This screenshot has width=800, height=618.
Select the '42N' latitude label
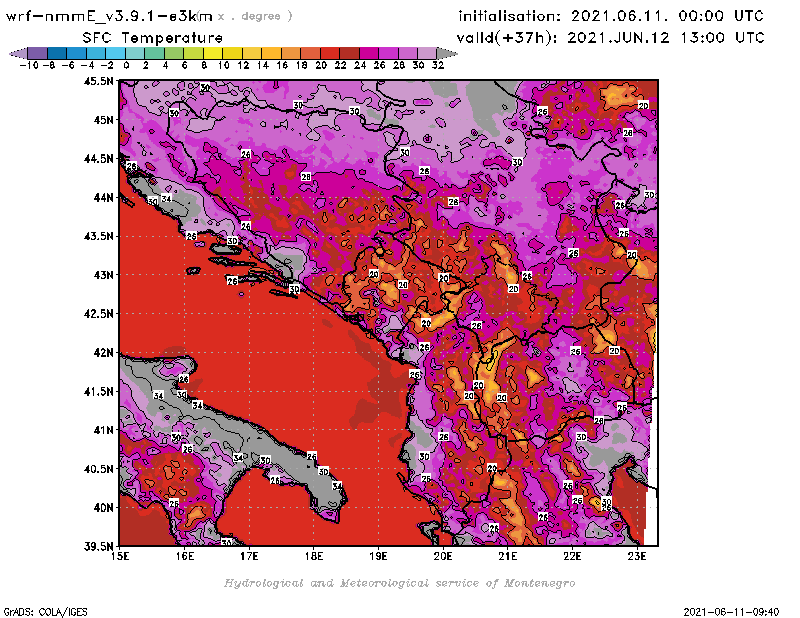pos(104,353)
